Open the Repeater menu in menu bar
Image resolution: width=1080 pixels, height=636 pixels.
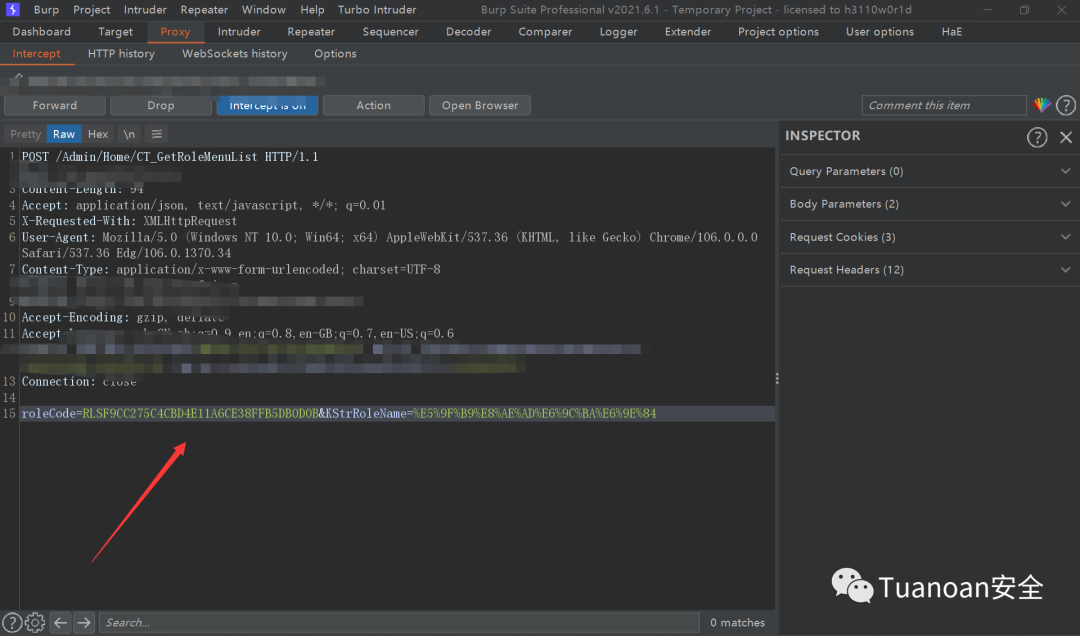(x=204, y=10)
